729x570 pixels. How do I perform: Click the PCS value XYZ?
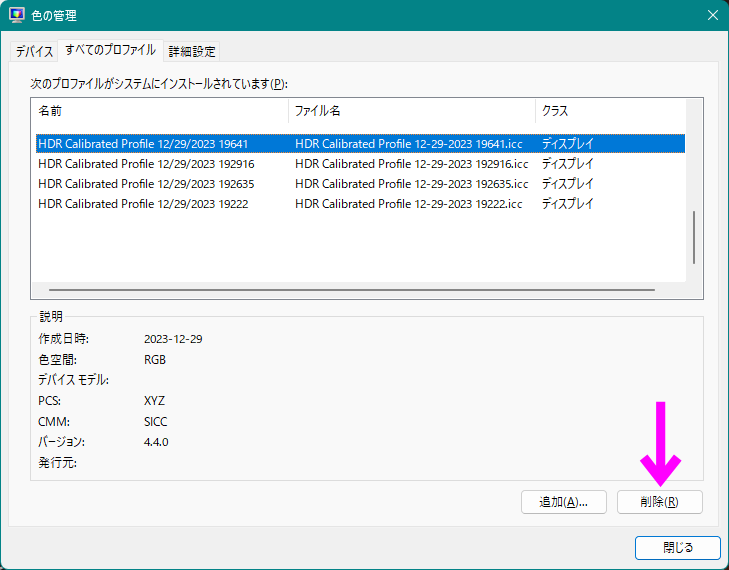[x=154, y=401]
